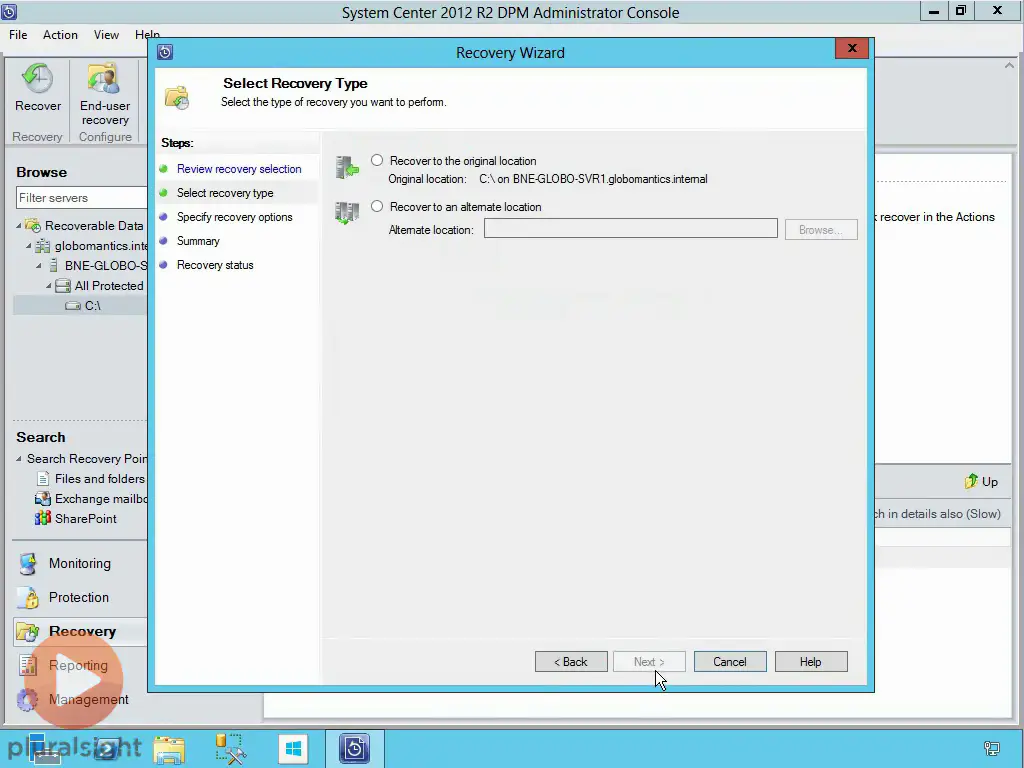Click the Up folder button

(x=981, y=481)
